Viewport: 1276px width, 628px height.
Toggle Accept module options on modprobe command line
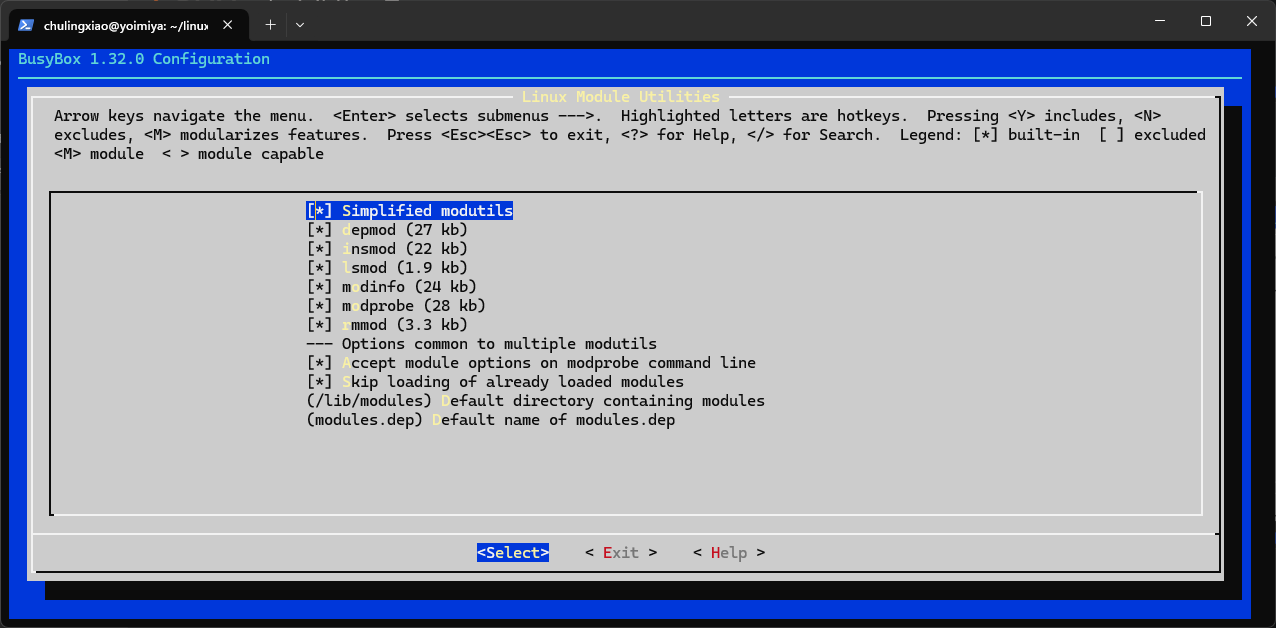(531, 363)
